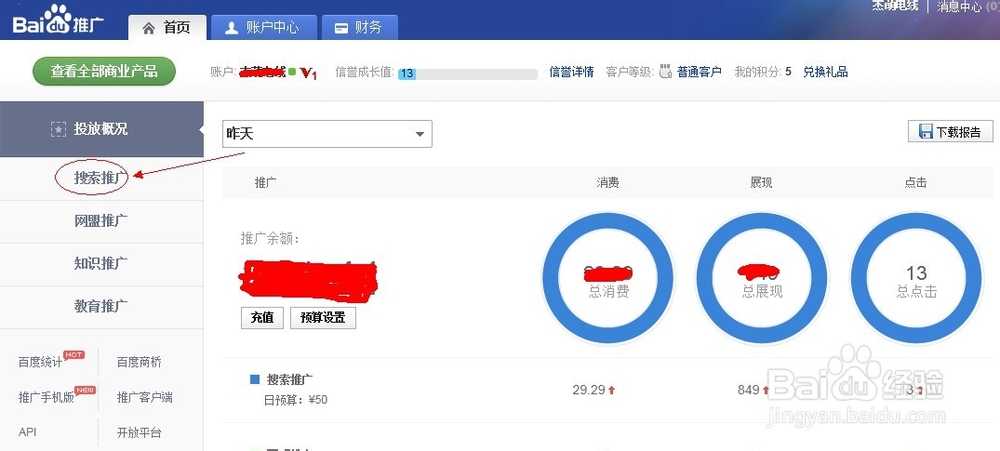Click the 推广 column header
Image resolution: width=1000 pixels, height=451 pixels.
266,183
